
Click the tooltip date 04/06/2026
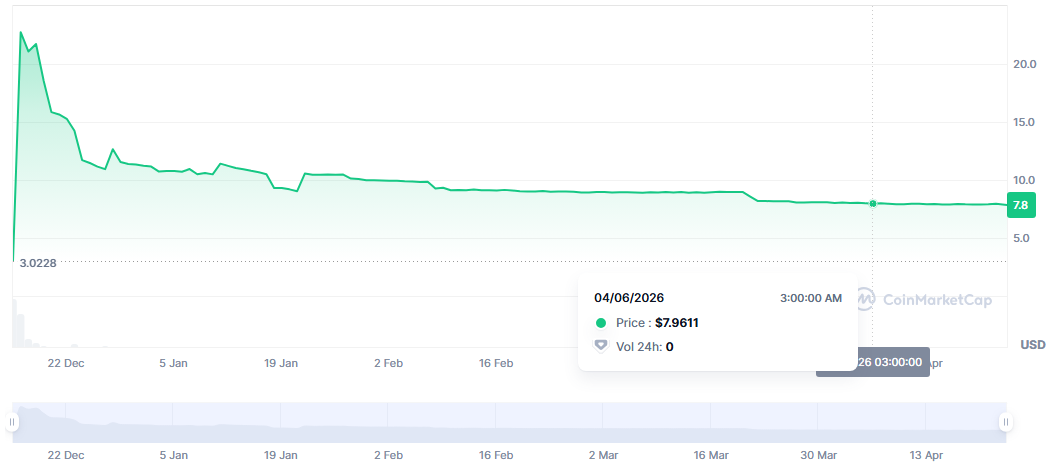[x=629, y=298]
